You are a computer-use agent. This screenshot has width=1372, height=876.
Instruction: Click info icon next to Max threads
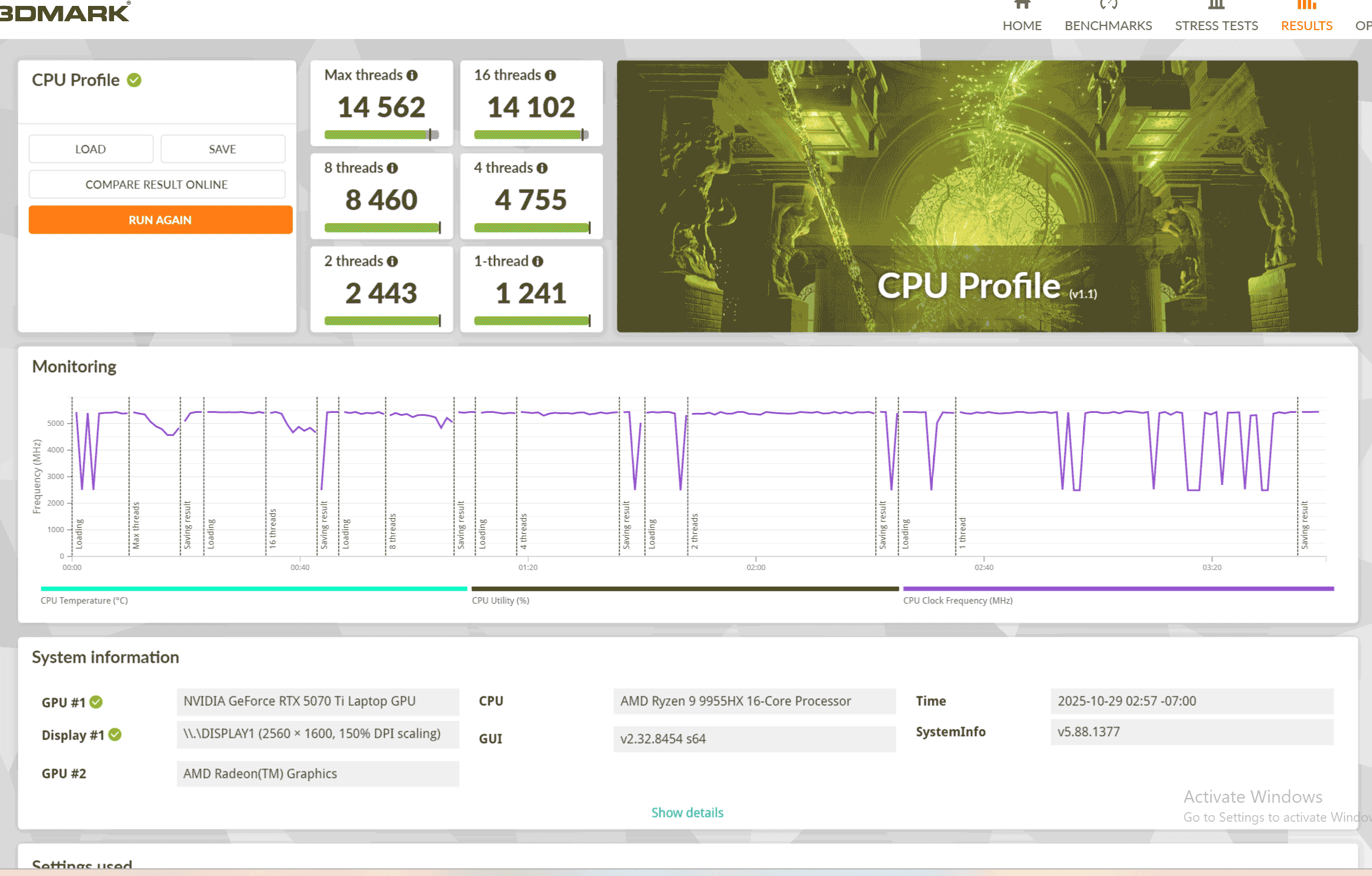coord(412,76)
